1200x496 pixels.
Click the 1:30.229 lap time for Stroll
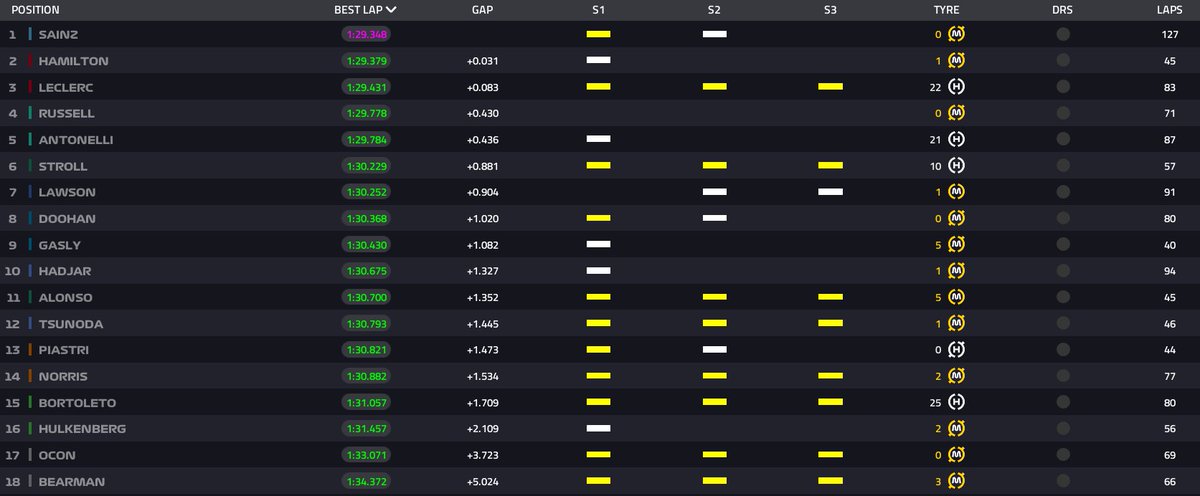click(365, 166)
